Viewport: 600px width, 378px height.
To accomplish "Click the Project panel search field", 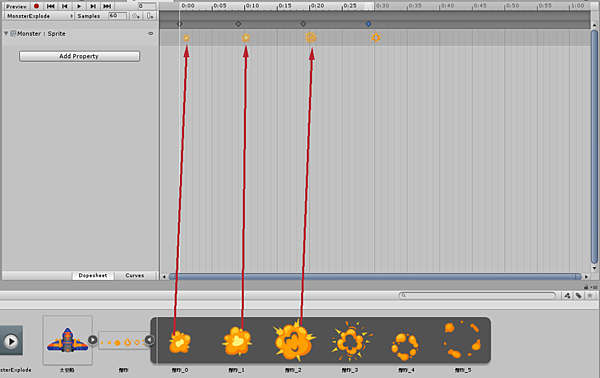I will coord(477,295).
